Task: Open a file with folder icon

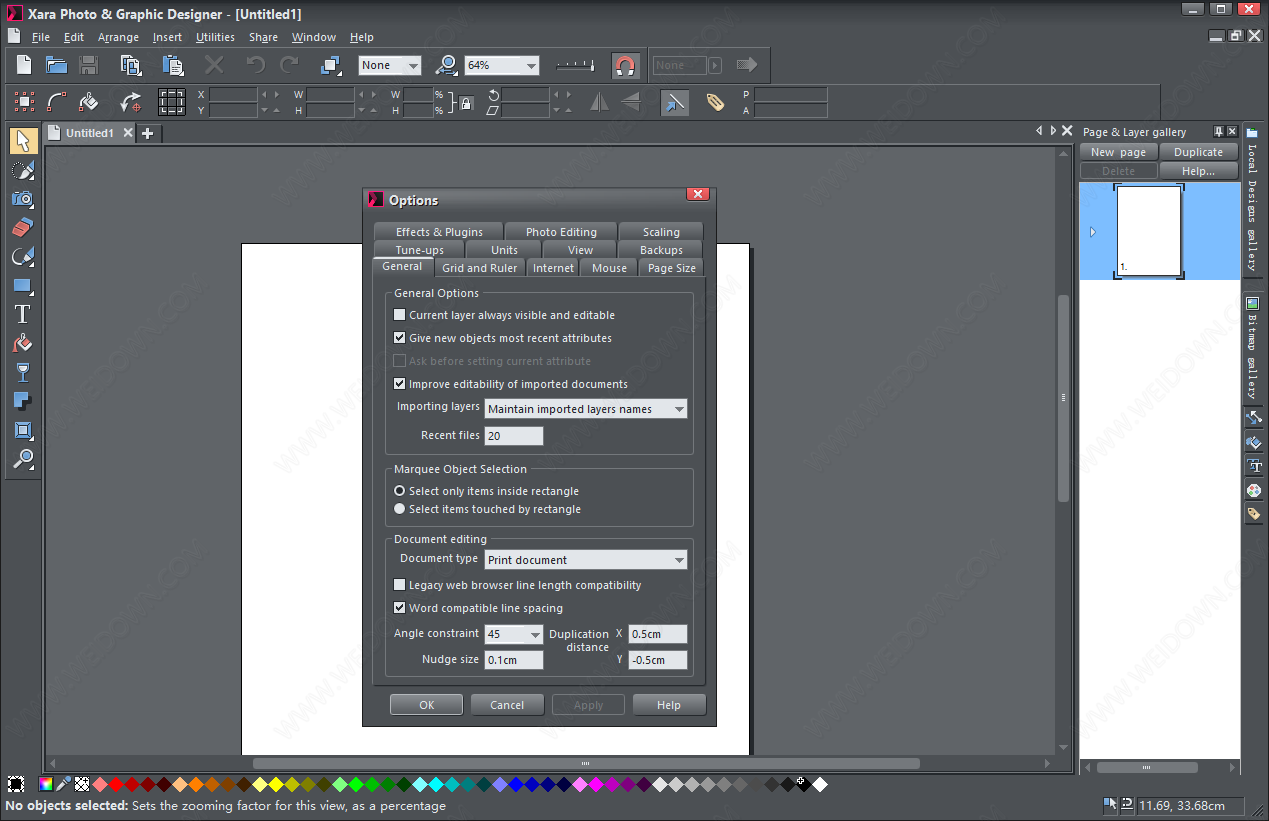Action: click(56, 65)
